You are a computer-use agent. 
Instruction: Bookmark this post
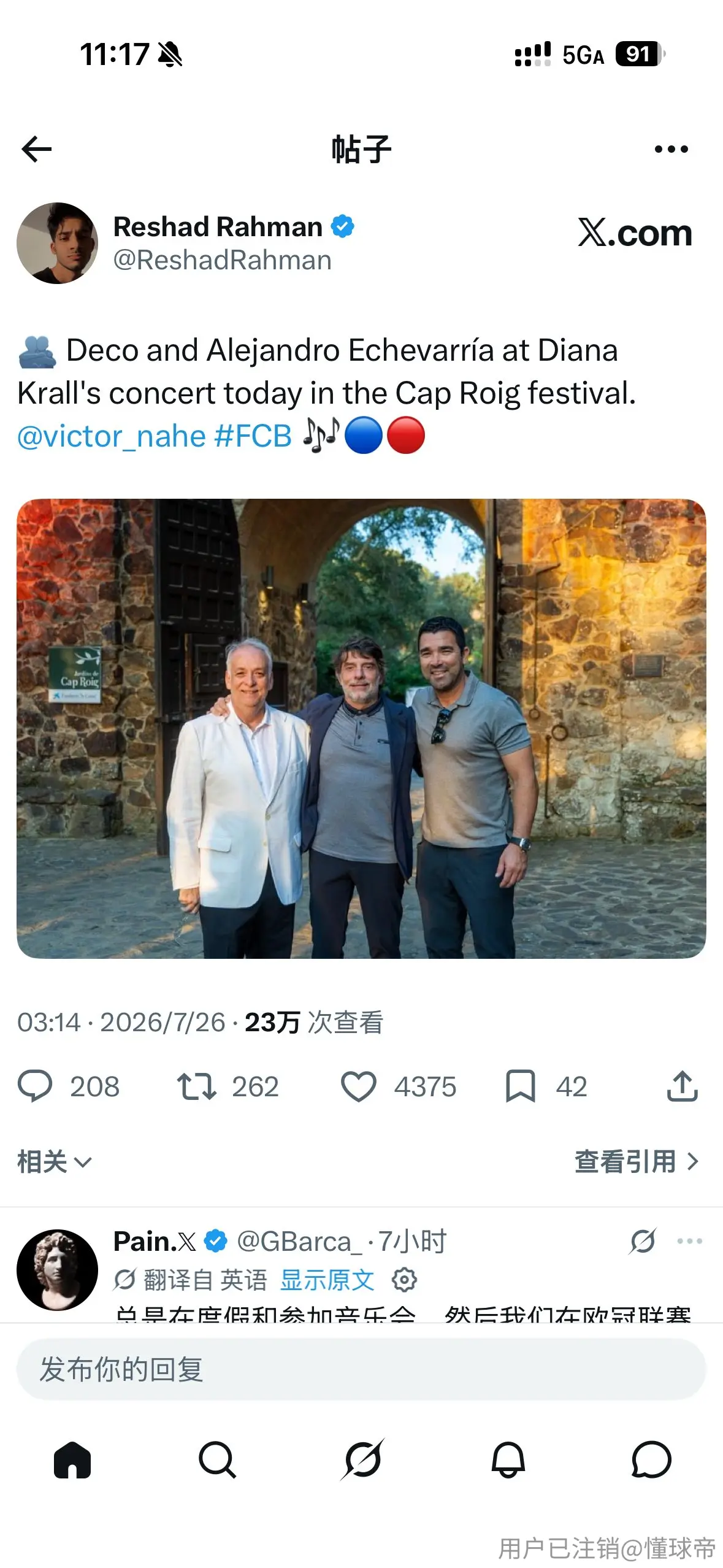520,1086
